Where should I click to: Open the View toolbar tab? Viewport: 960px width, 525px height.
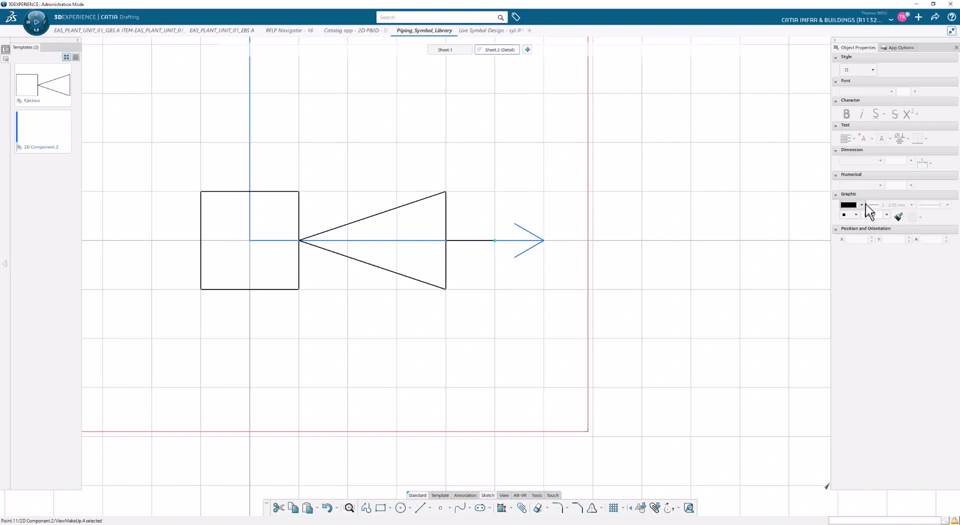pyautogui.click(x=504, y=495)
